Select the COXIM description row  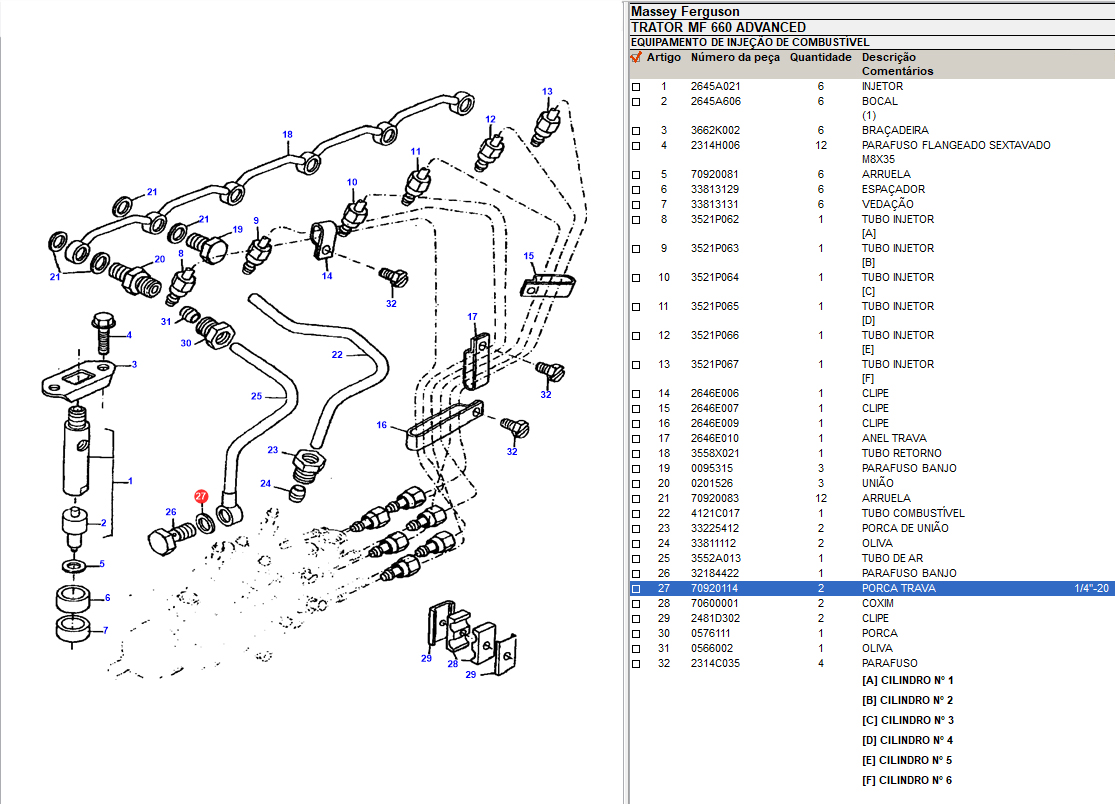pyautogui.click(x=875, y=604)
